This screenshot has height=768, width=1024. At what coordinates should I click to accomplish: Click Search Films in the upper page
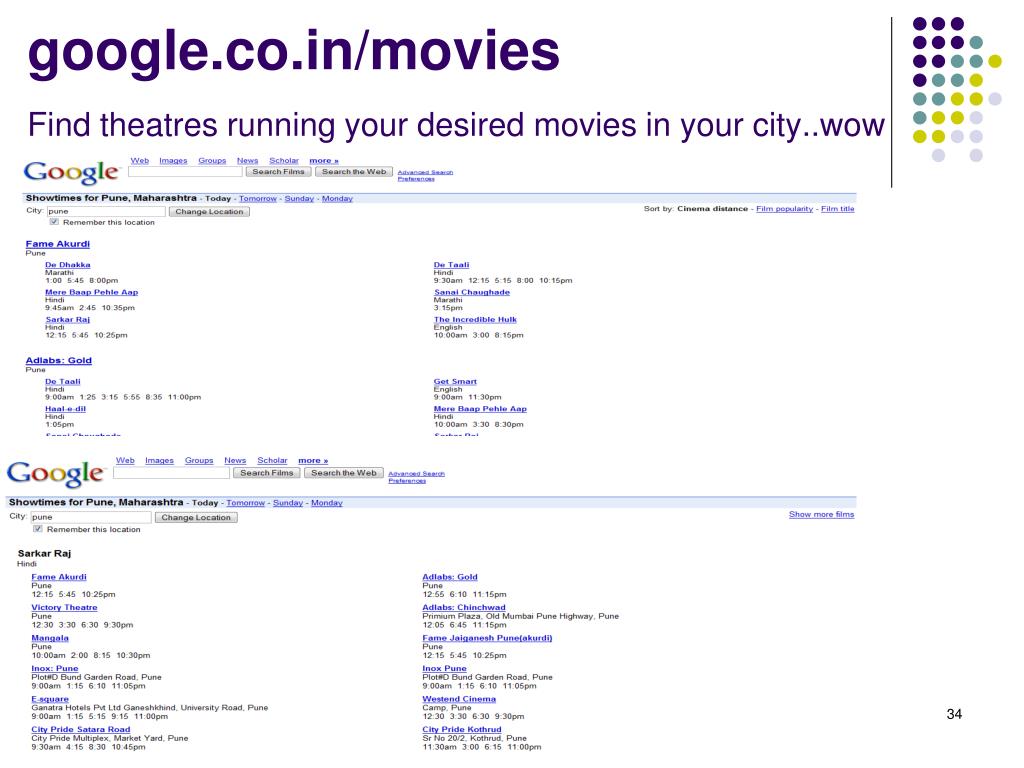click(x=279, y=172)
